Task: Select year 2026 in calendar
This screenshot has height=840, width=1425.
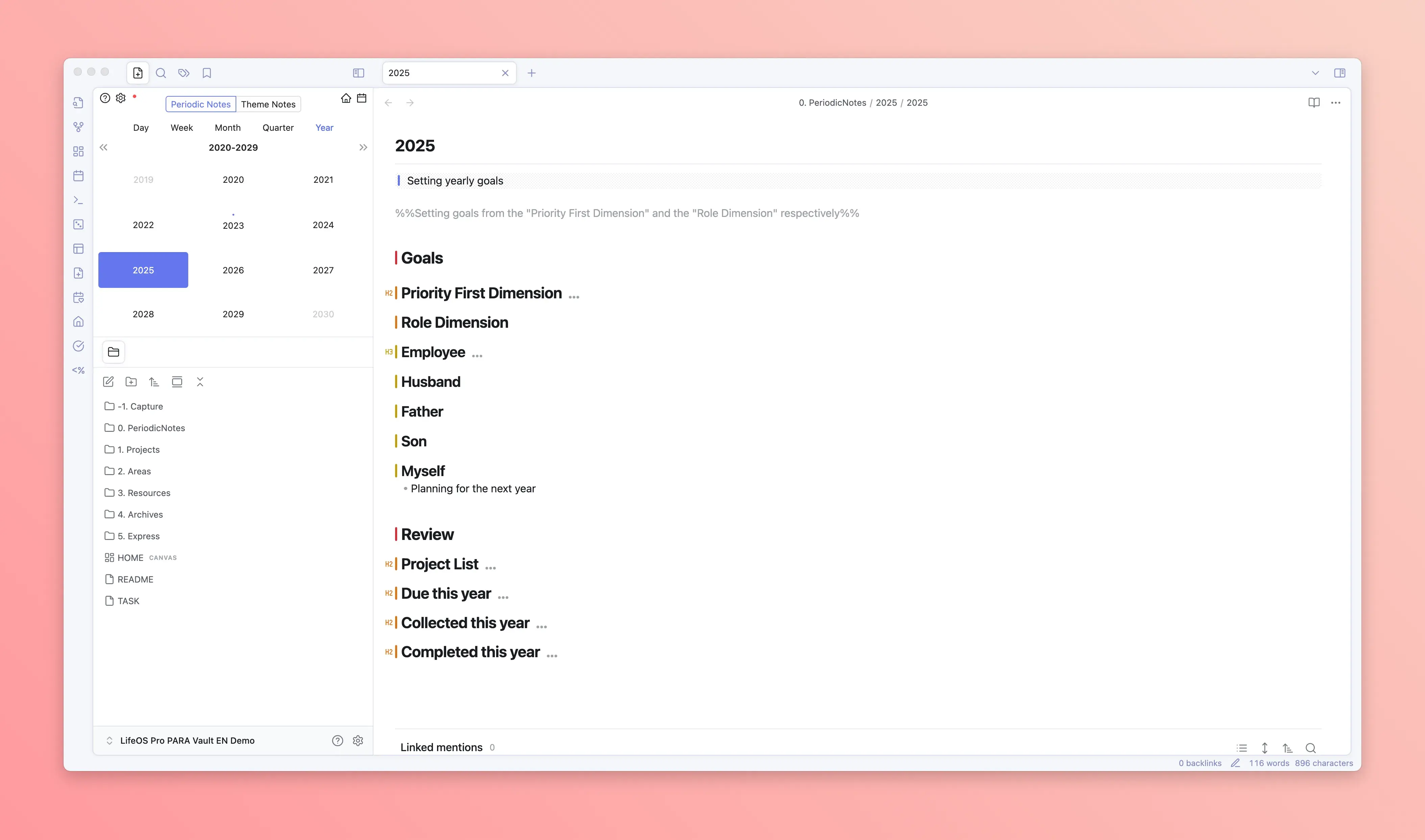Action: click(x=233, y=271)
